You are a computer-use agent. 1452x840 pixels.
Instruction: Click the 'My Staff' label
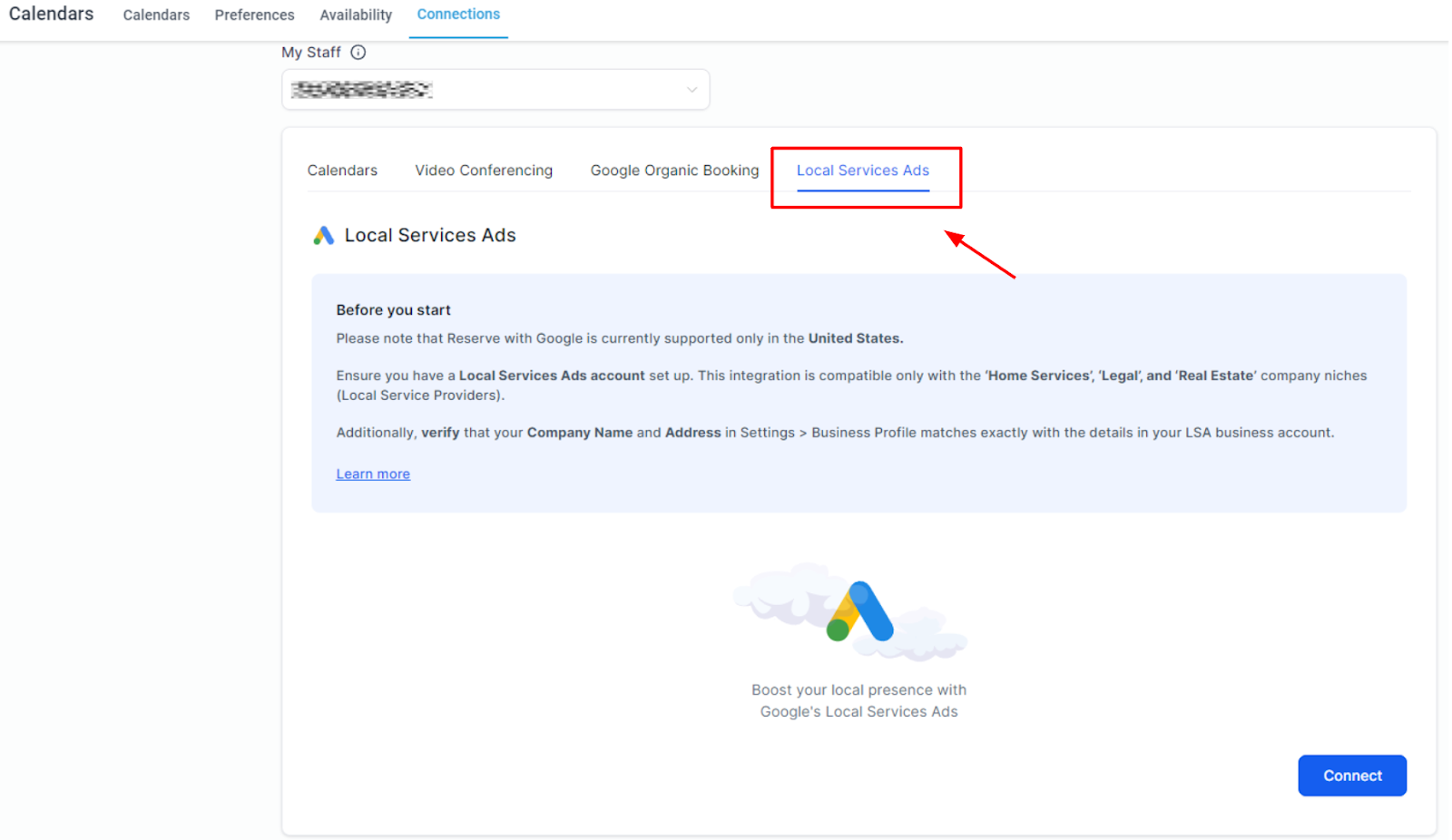point(311,53)
